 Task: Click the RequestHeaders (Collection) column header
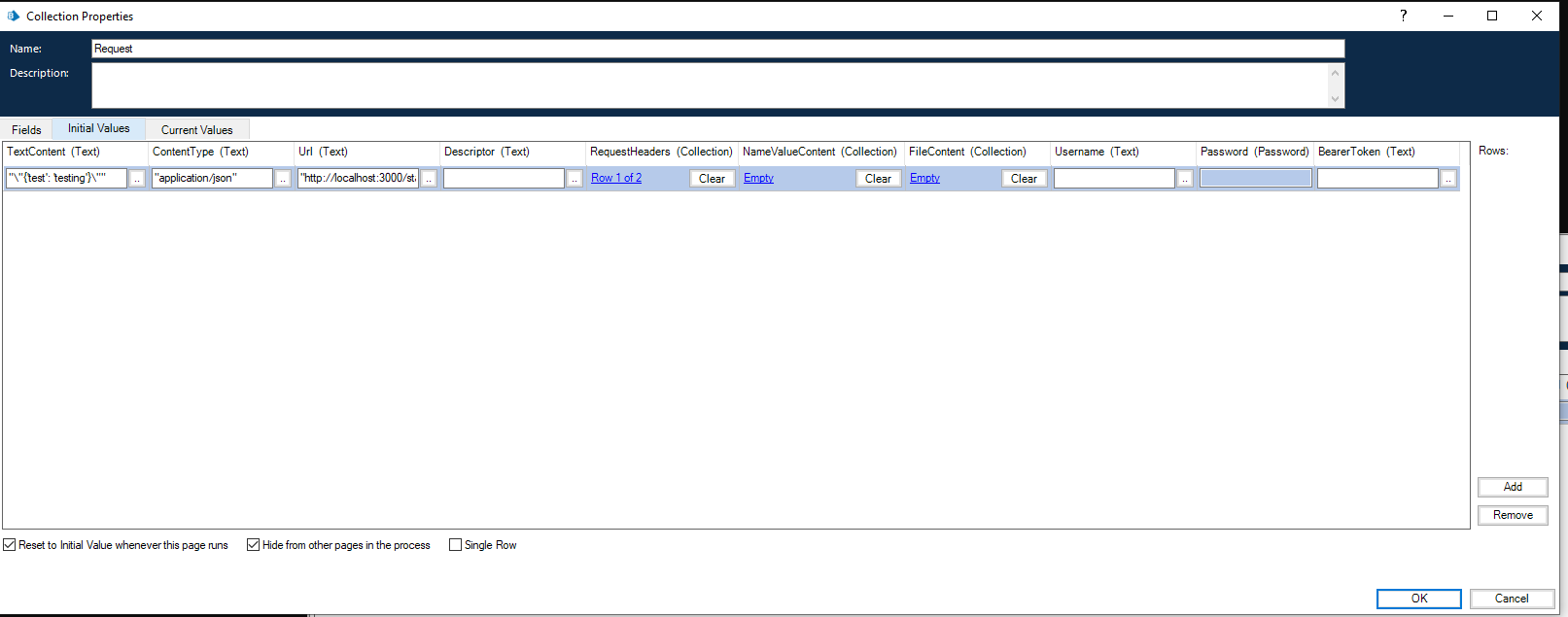point(661,153)
